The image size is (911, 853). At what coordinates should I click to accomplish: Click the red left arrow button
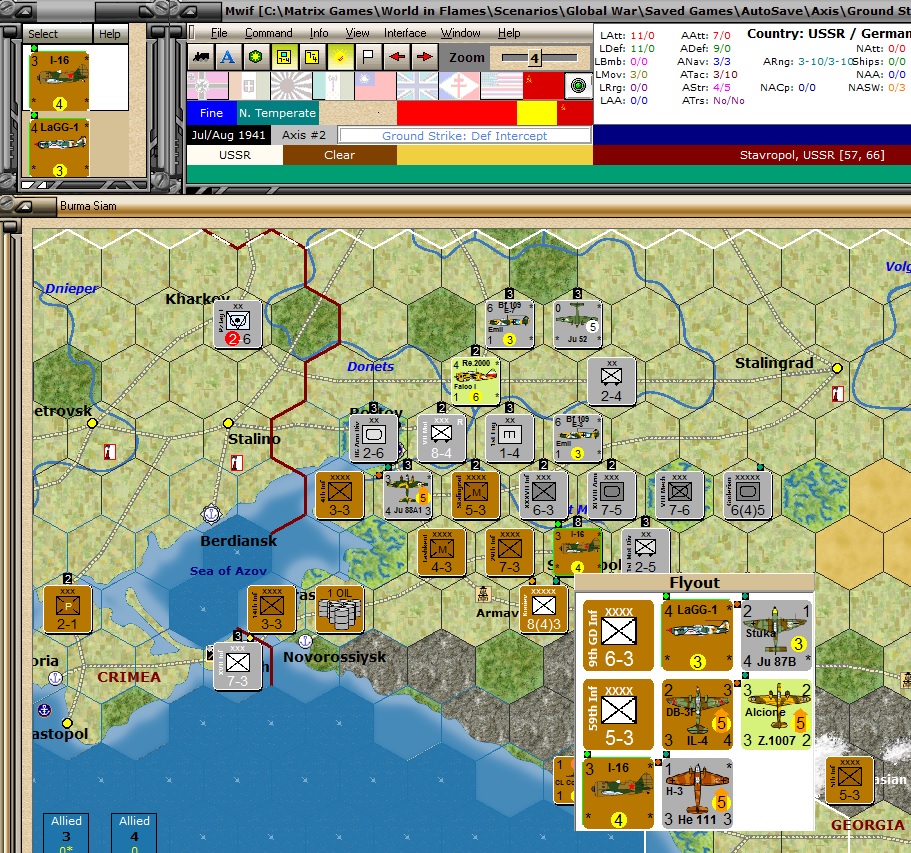click(x=397, y=57)
